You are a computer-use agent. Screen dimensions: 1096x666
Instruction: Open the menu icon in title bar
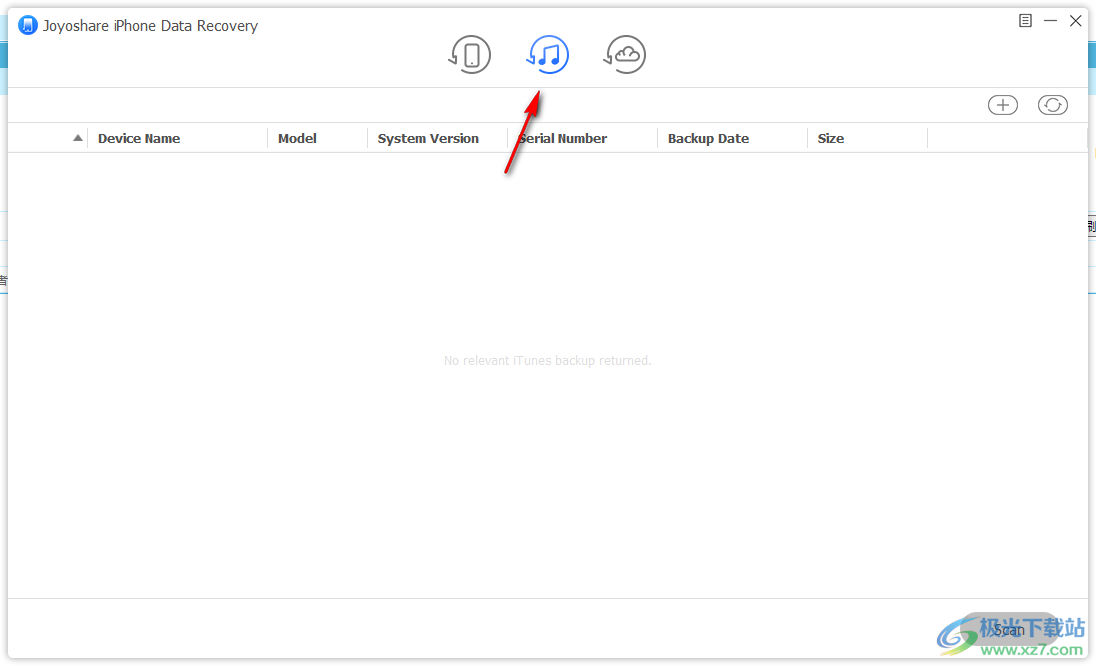point(1025,21)
